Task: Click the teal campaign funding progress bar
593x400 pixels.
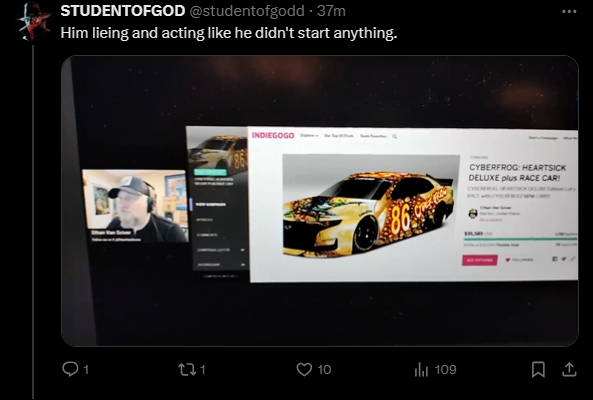Action: (520, 239)
